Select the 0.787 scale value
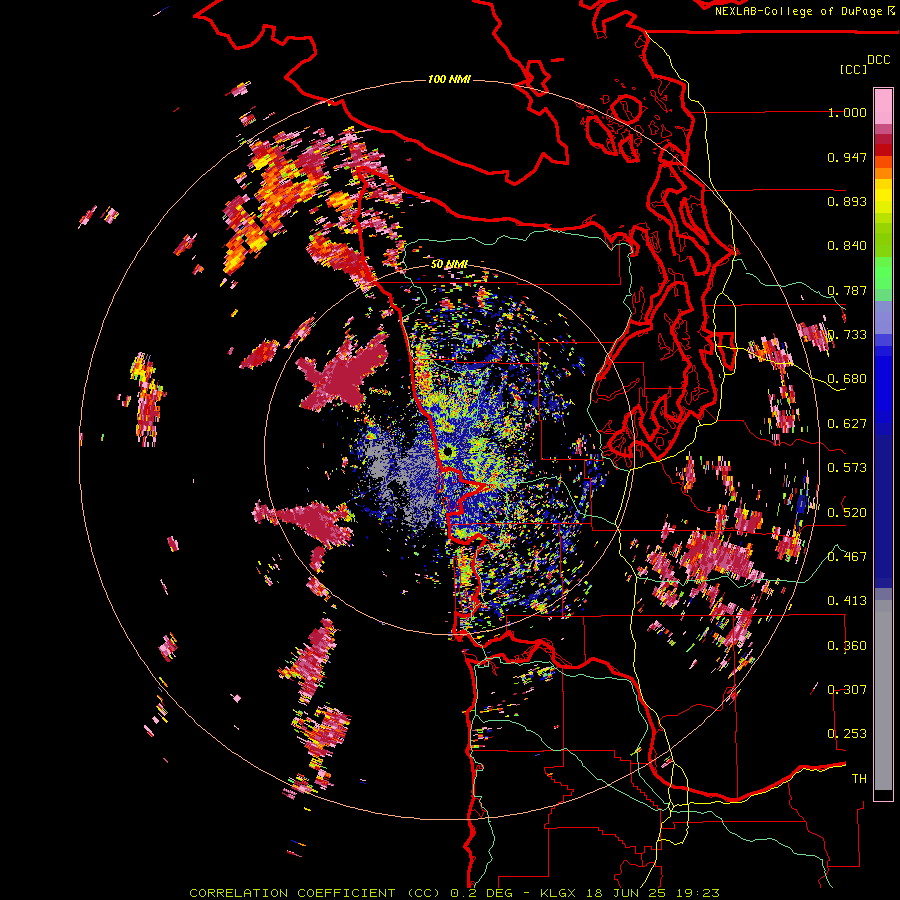The image size is (900, 900). pos(847,290)
